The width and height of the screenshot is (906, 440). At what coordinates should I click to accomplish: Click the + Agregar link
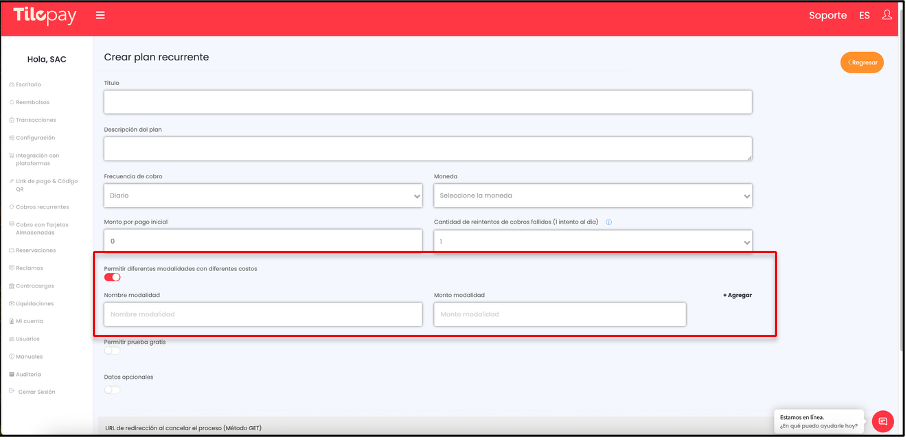click(x=737, y=296)
